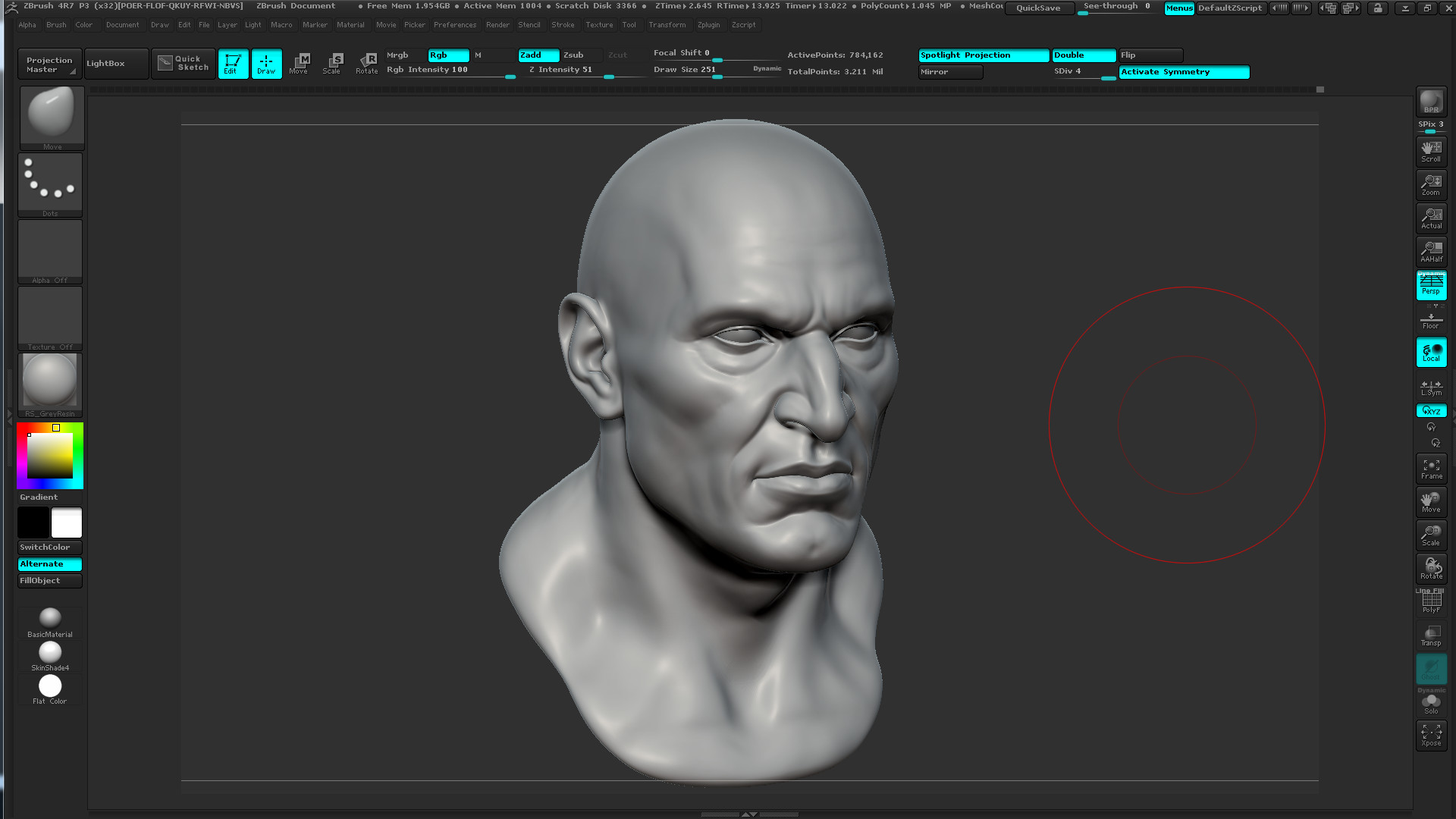Disable Activate Symmetry
This screenshot has height=819, width=1456.
tap(1184, 71)
